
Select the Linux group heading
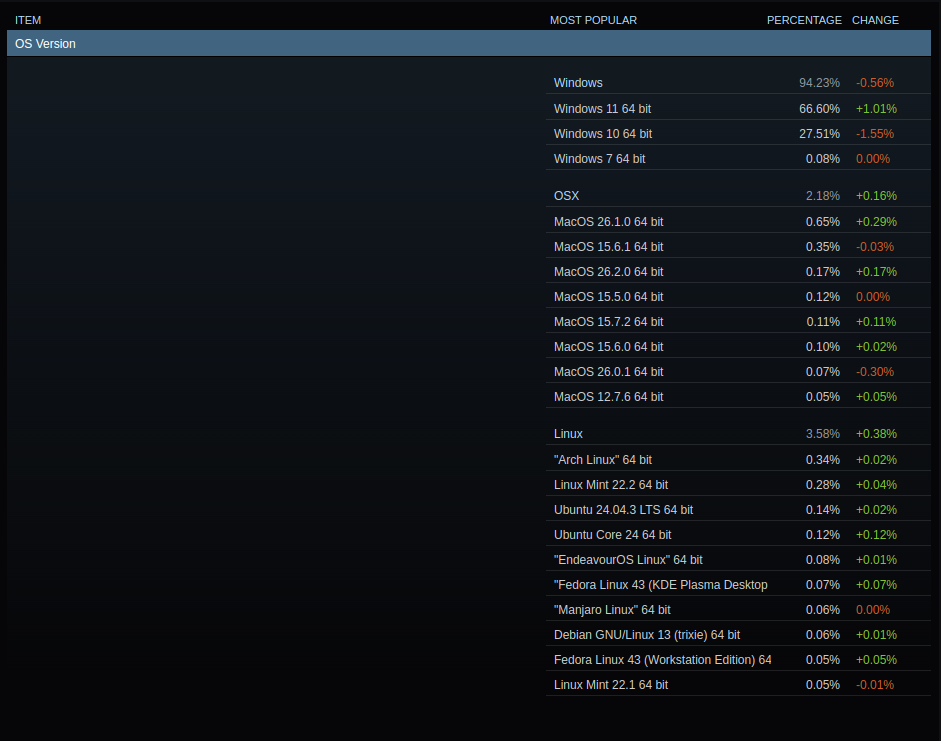click(x=568, y=434)
